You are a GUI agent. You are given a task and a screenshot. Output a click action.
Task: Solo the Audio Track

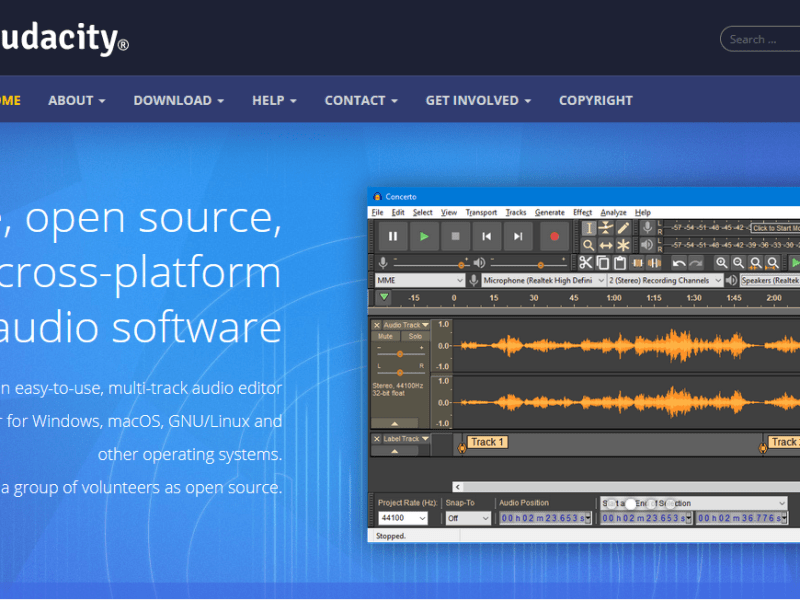(x=416, y=336)
